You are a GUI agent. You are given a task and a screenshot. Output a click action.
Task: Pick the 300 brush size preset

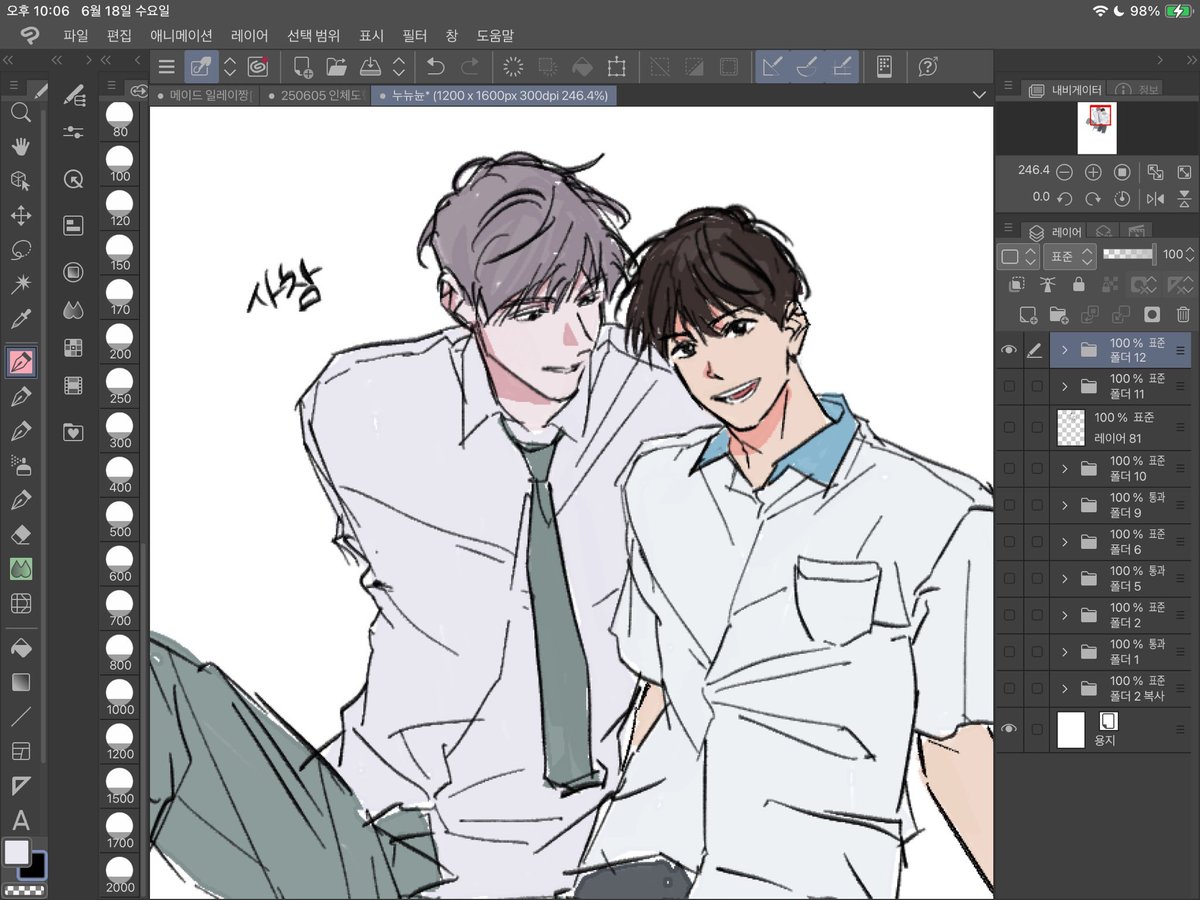(120, 430)
